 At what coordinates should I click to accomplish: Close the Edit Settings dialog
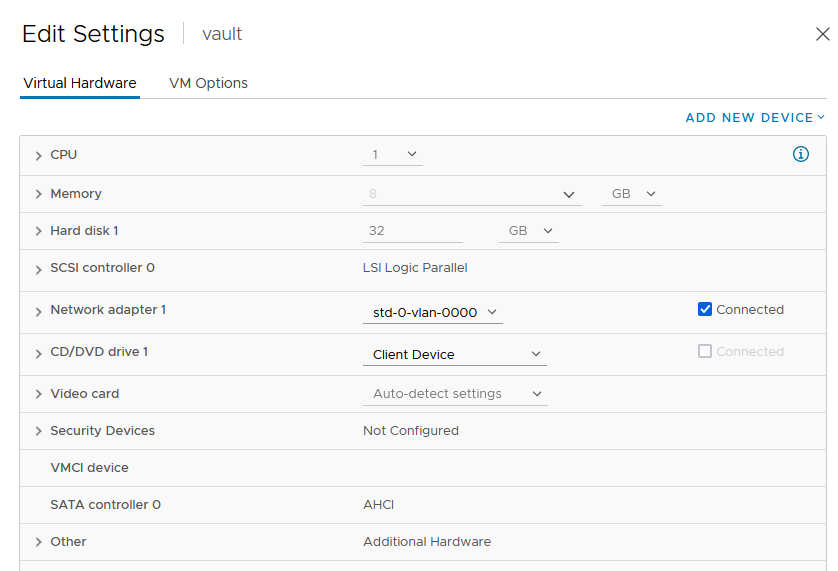823,34
